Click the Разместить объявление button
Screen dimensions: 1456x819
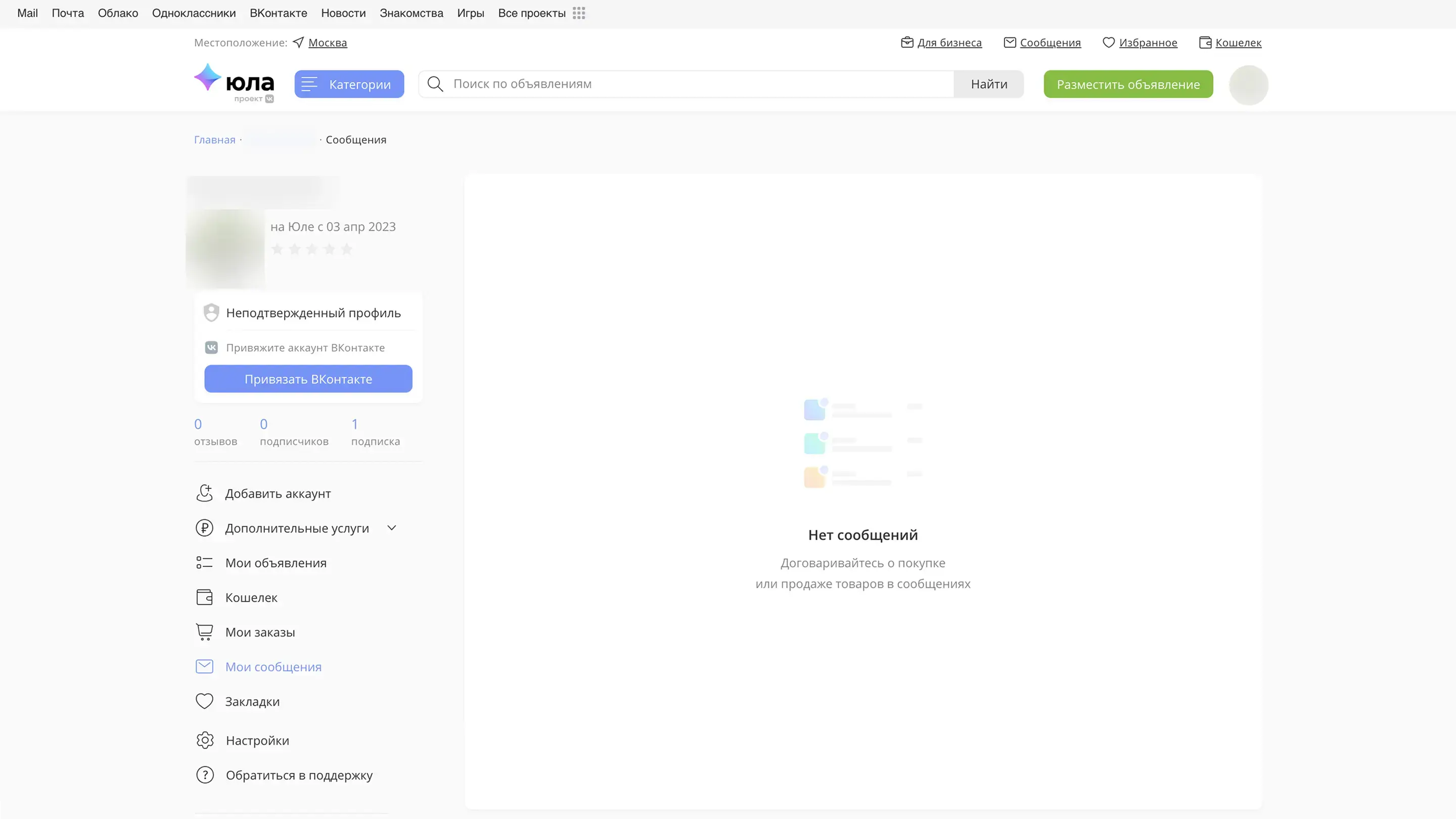click(1127, 84)
